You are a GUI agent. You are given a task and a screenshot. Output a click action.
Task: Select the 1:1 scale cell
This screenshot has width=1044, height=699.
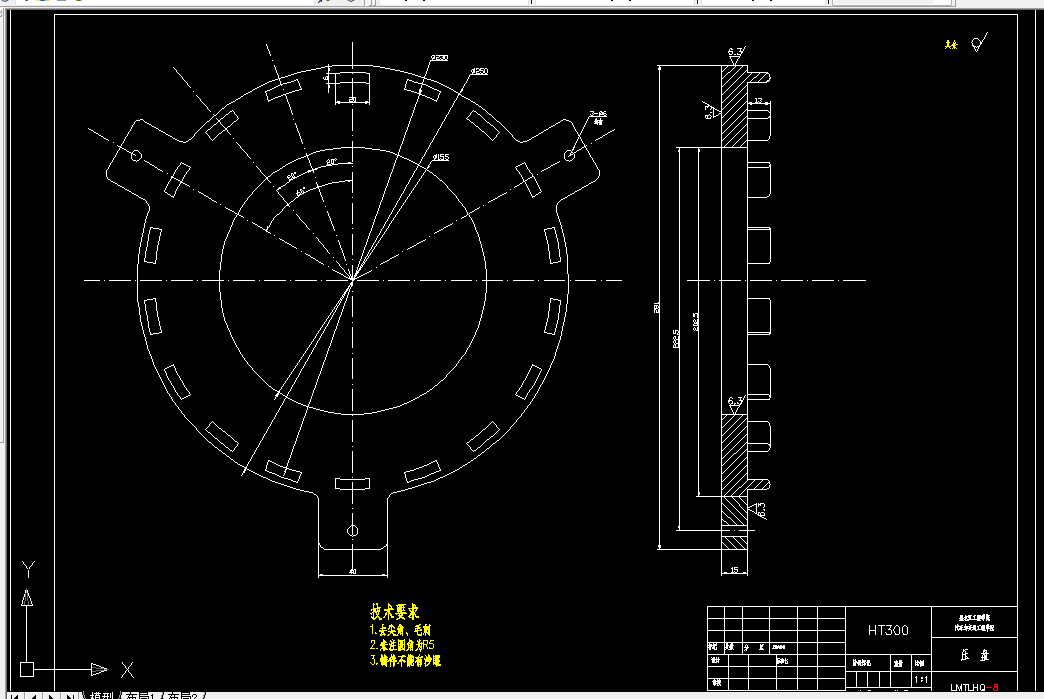(921, 680)
